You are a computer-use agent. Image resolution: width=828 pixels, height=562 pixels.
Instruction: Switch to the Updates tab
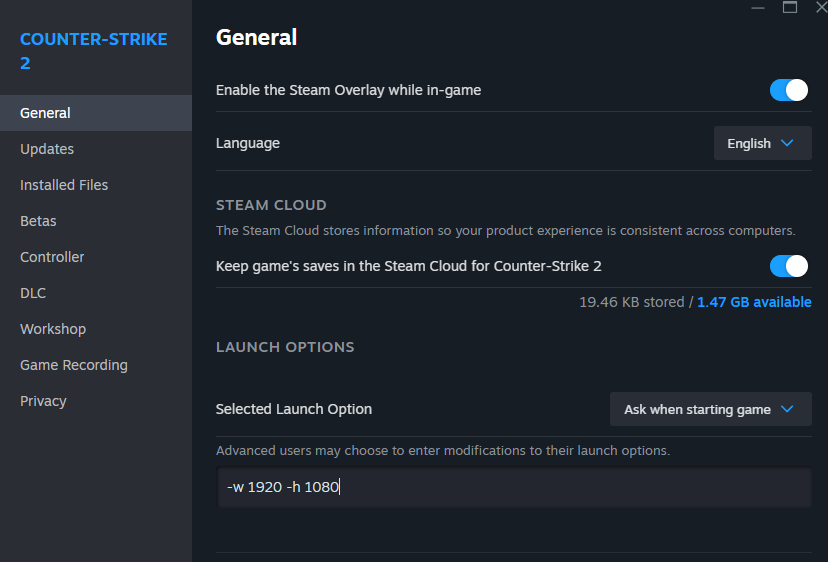(x=47, y=149)
